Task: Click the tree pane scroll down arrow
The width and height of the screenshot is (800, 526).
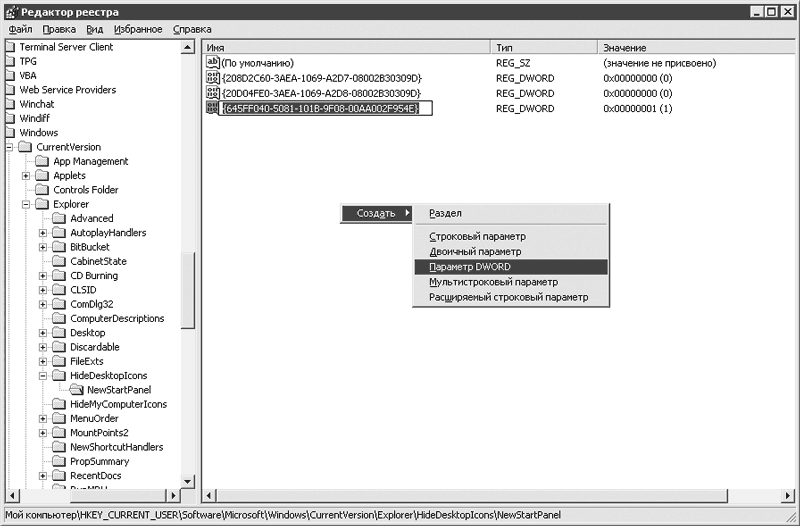Action: pos(187,494)
